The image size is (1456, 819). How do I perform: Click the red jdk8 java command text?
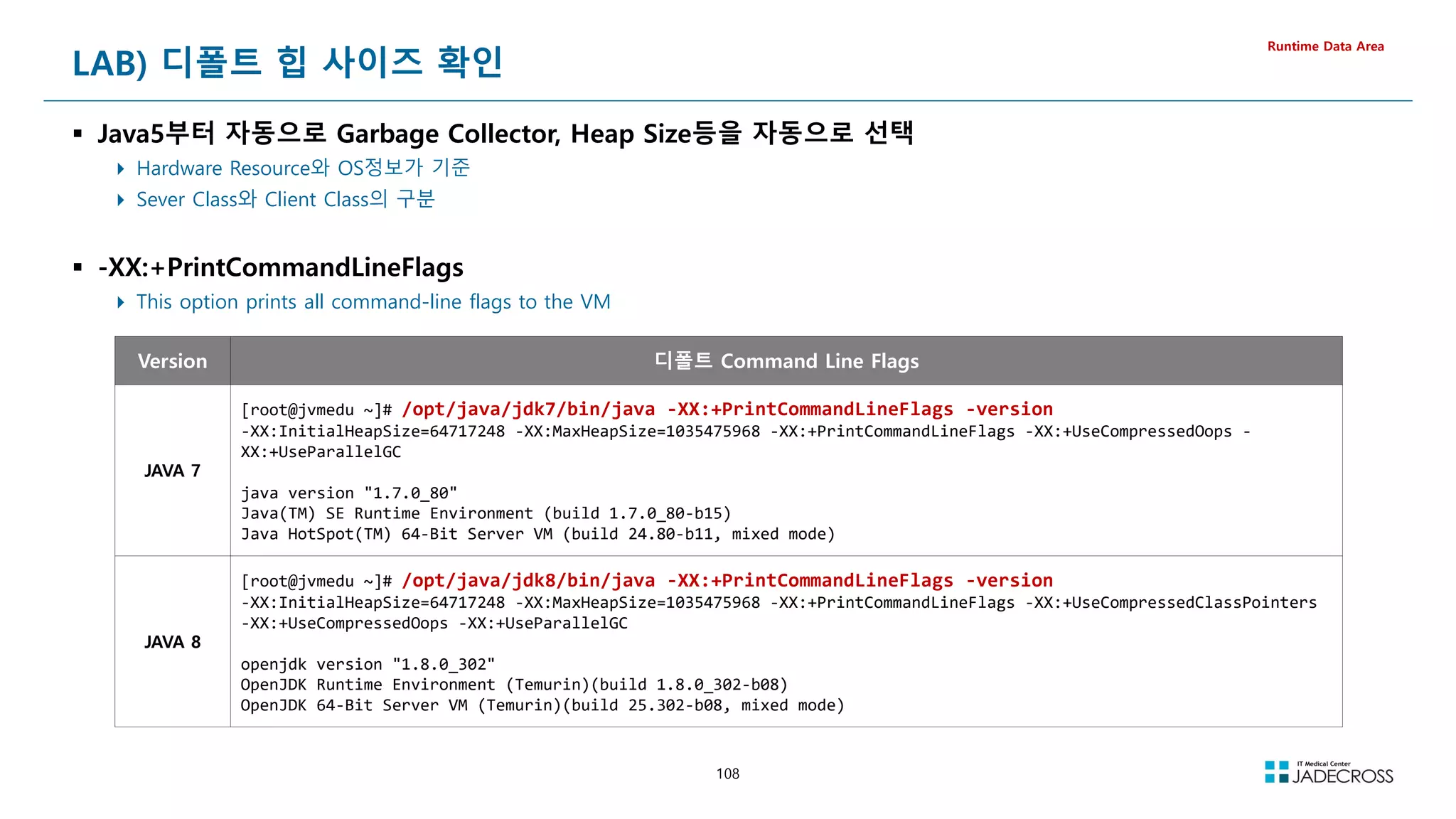point(727,581)
